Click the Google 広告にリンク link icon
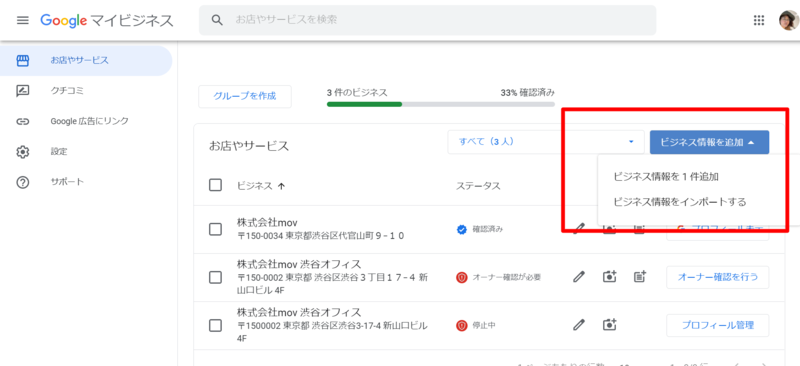 [22, 121]
